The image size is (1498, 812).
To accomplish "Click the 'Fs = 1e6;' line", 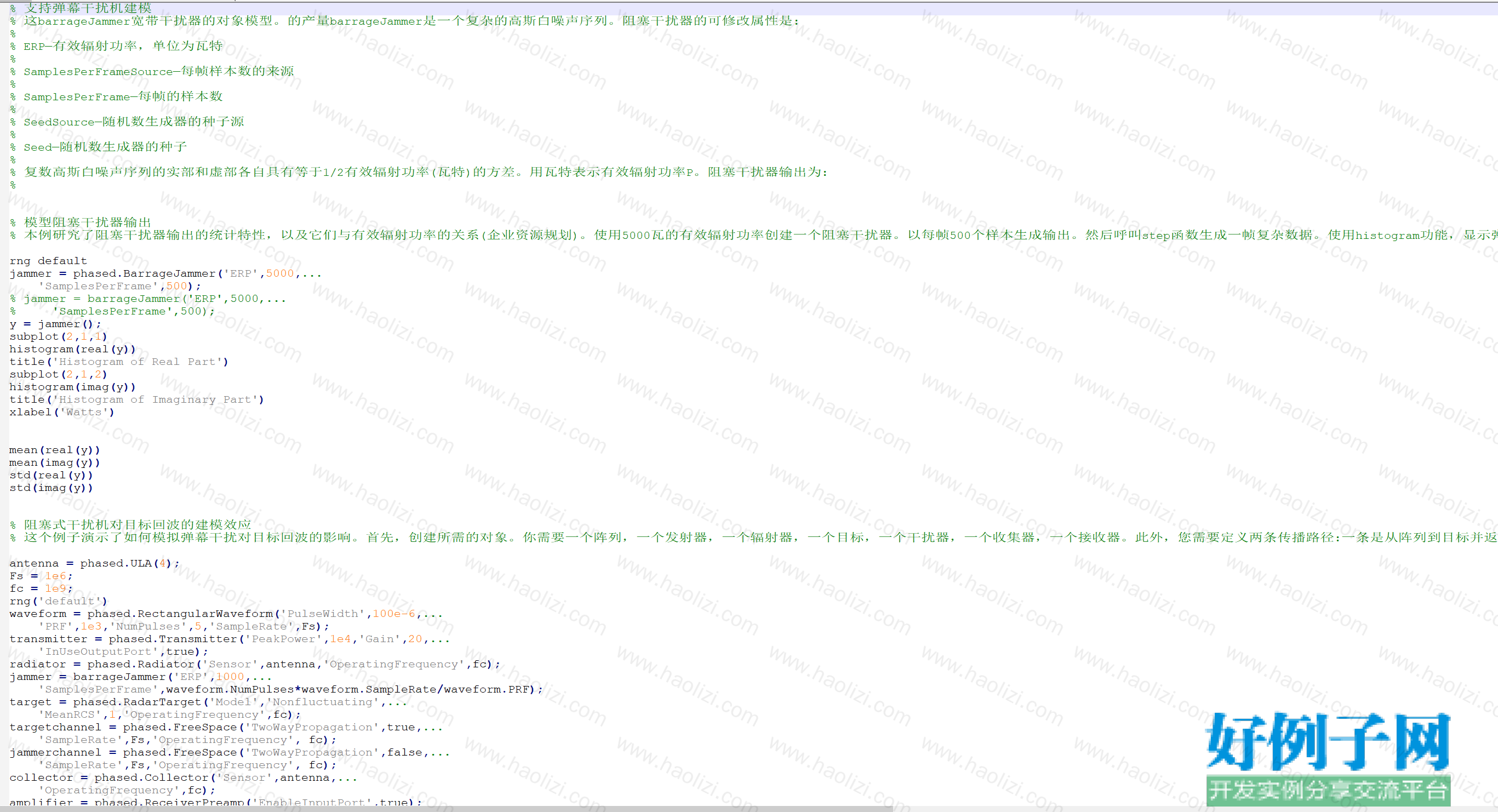I will pyautogui.click(x=41, y=576).
